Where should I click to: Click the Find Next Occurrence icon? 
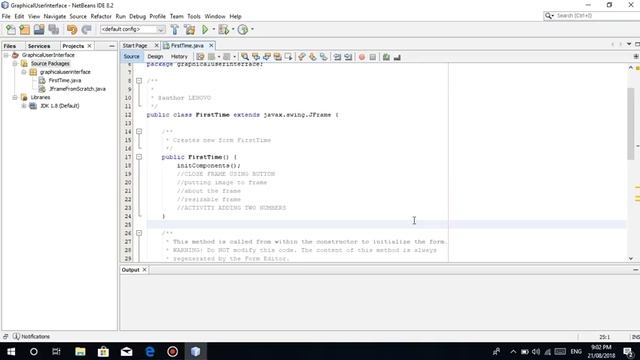click(x=267, y=57)
